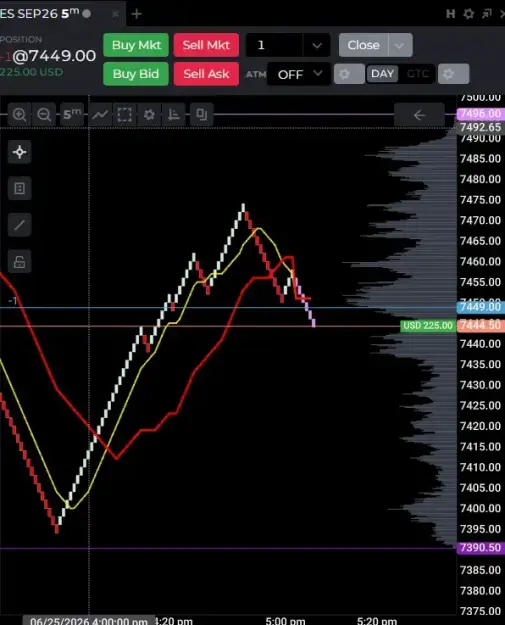Add a new tab with plus

[136, 14]
